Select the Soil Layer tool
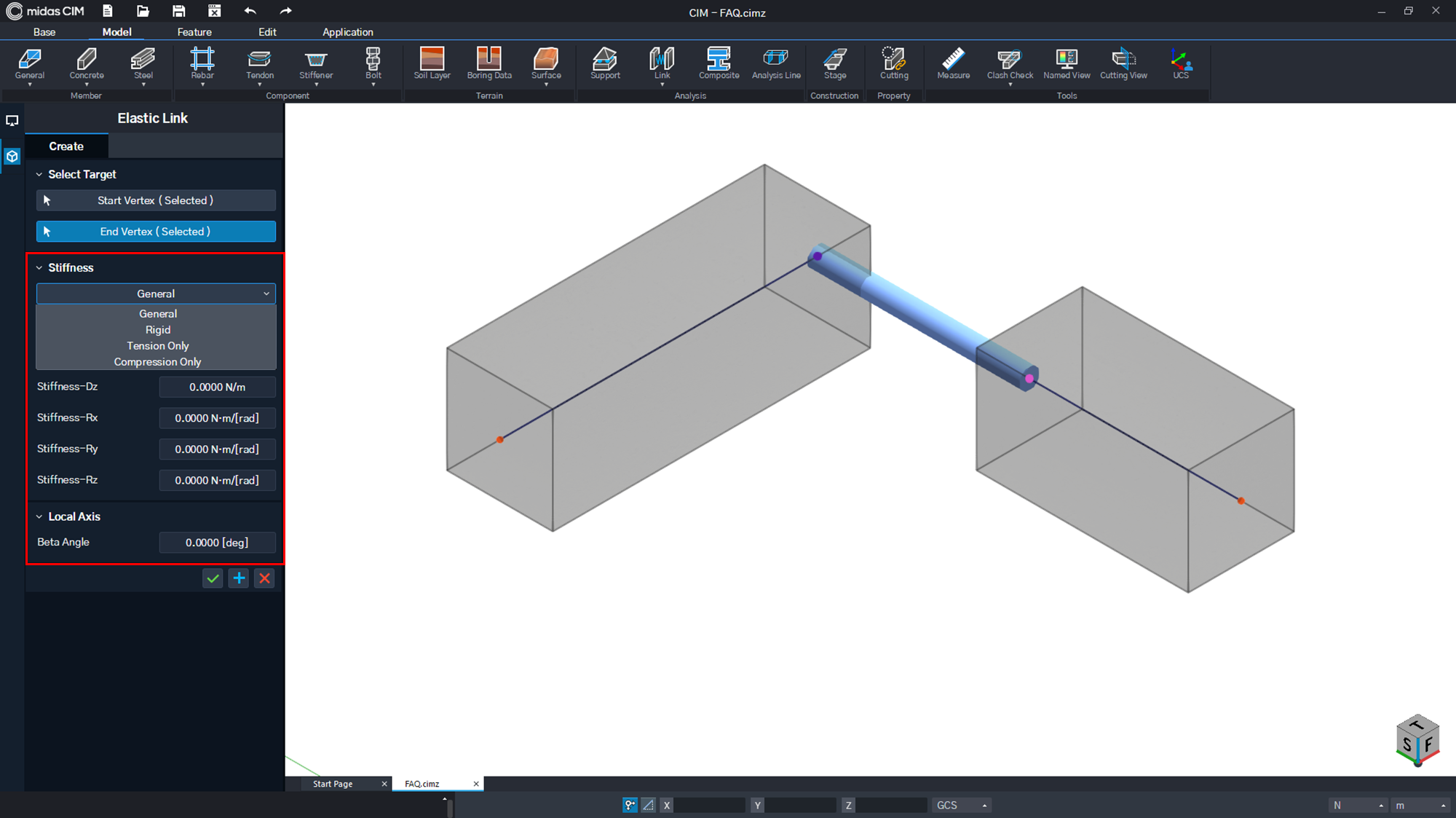 point(432,64)
